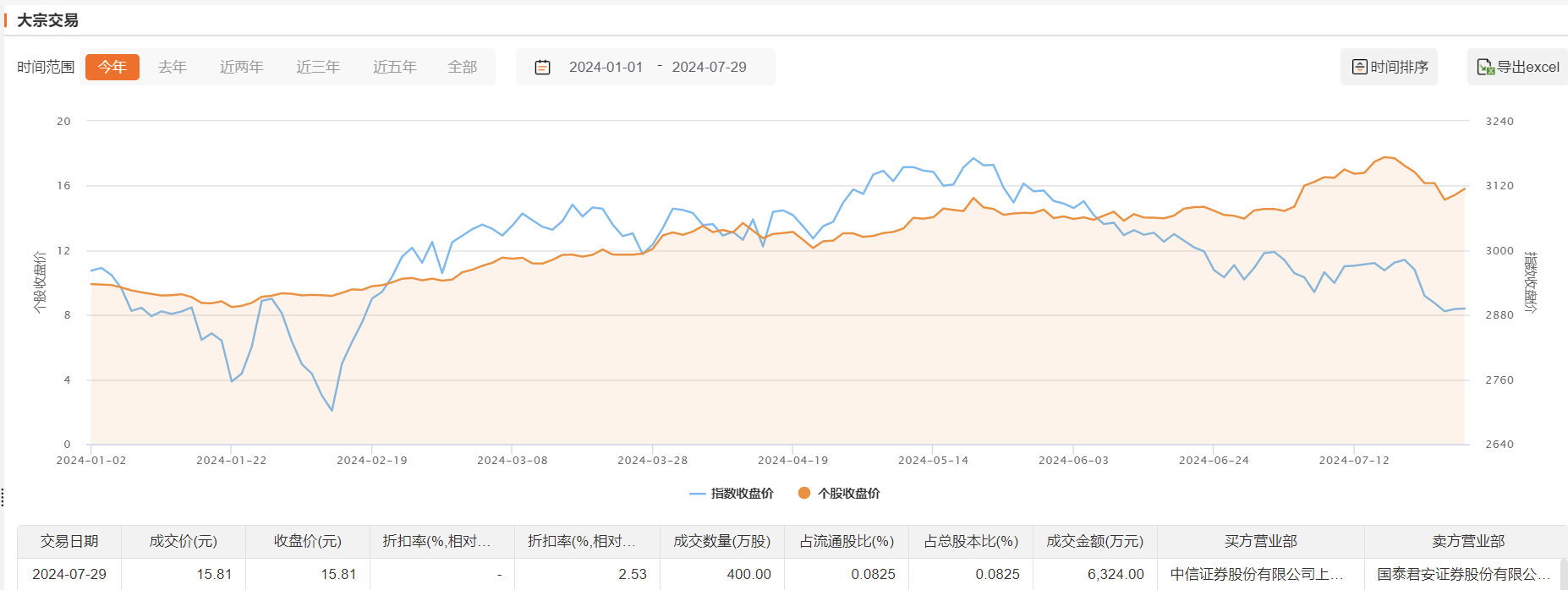Click the 成交金额(万元) column header
The height and width of the screenshot is (590, 1568).
[1094, 541]
